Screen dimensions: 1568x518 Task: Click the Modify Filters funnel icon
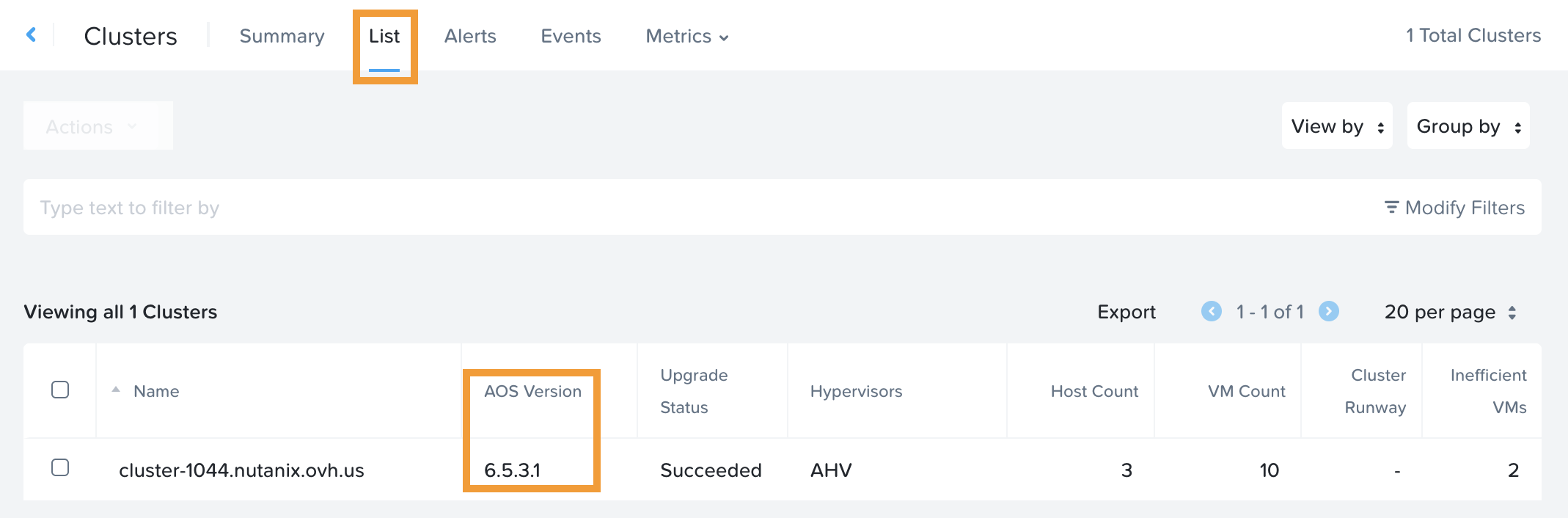click(x=1391, y=208)
